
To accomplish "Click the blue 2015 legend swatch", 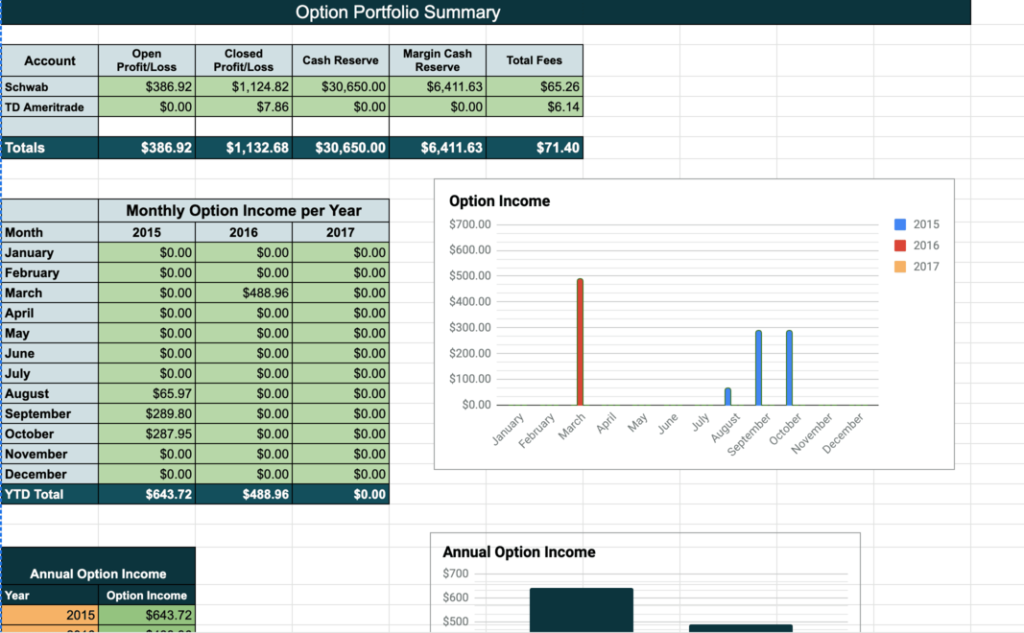I will 900,225.
